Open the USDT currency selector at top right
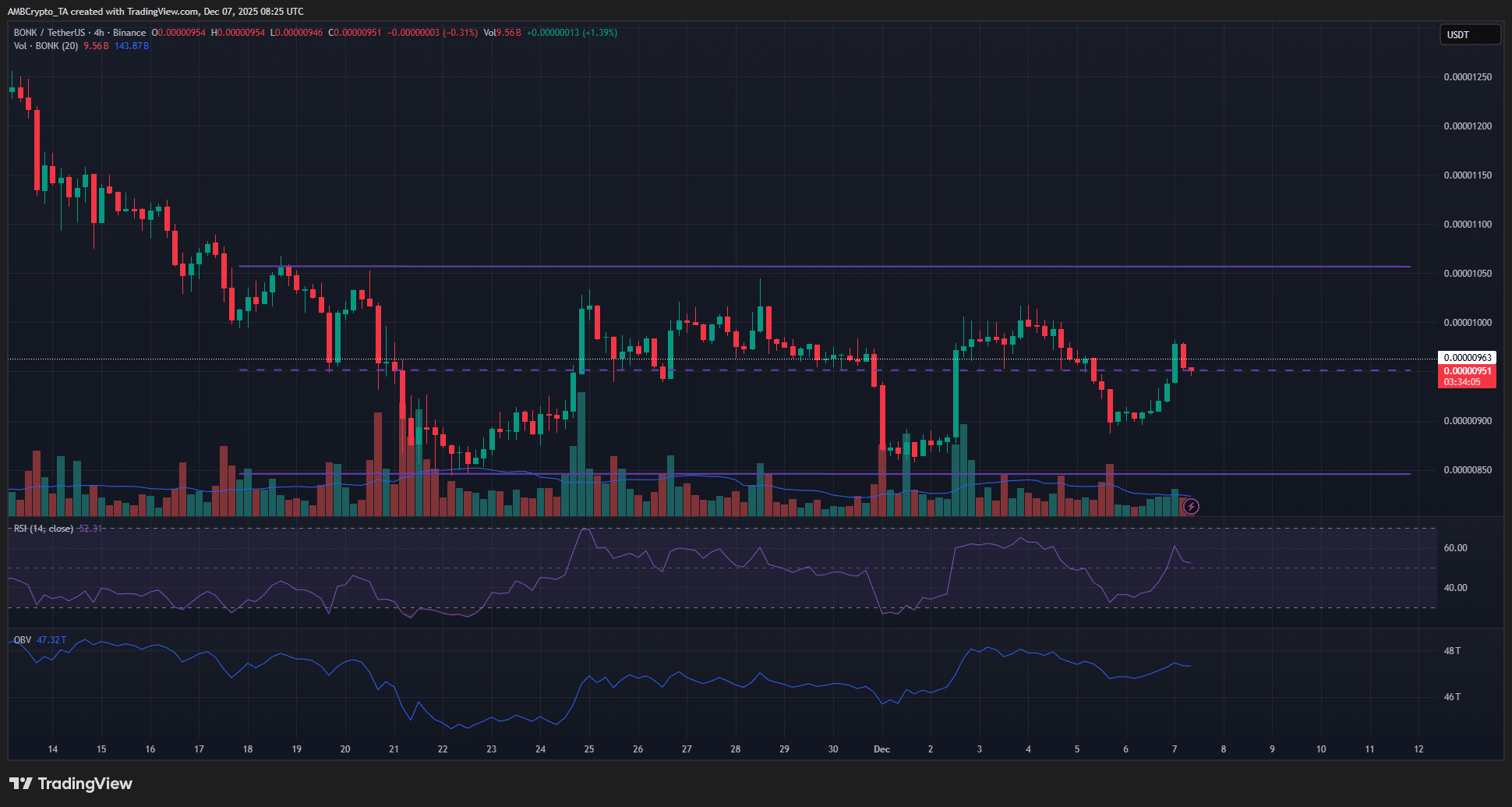This screenshot has height=807, width=1512. (1470, 34)
